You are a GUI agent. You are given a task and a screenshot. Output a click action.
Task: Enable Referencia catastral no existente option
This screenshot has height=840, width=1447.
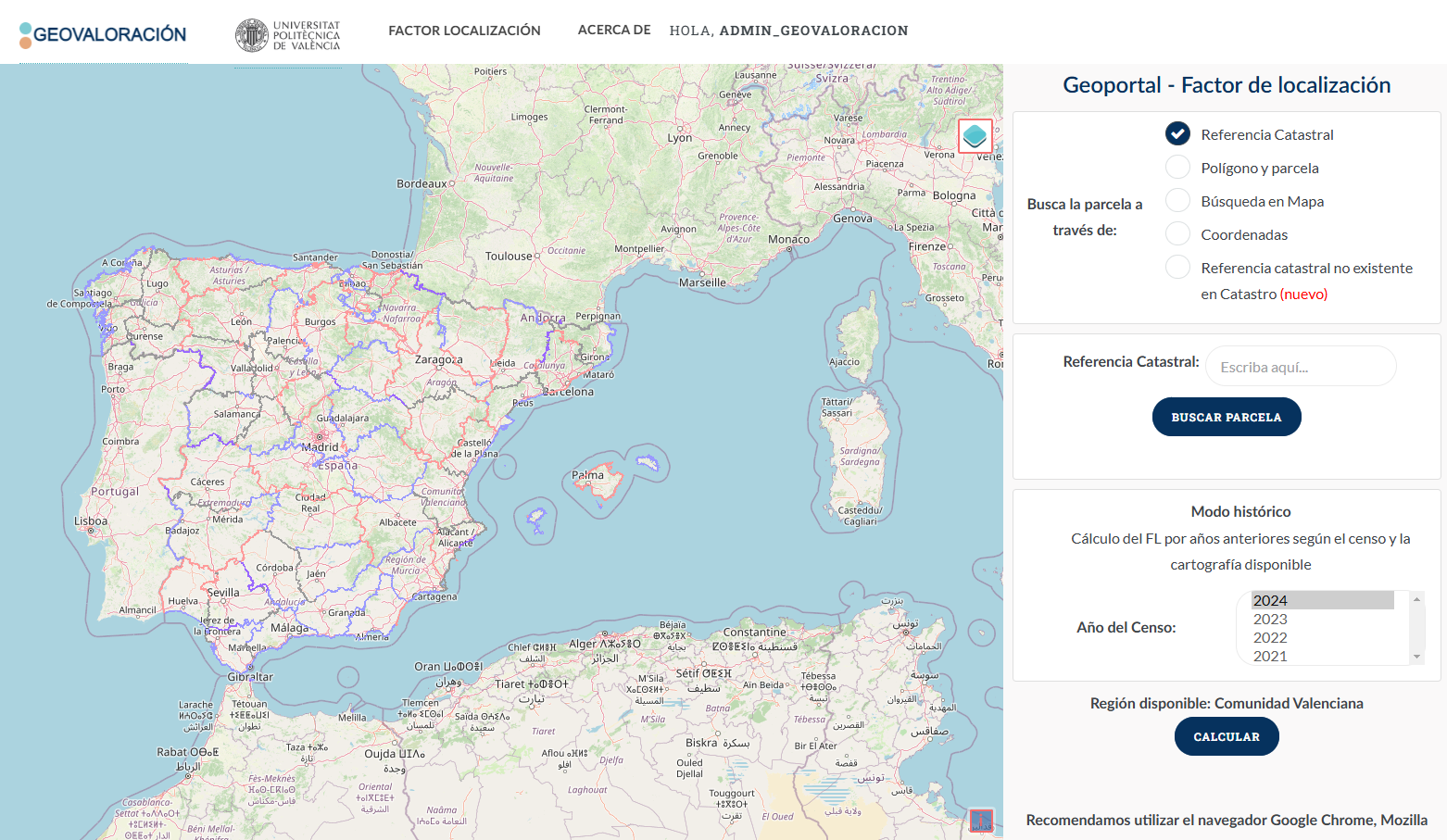click(x=1177, y=268)
